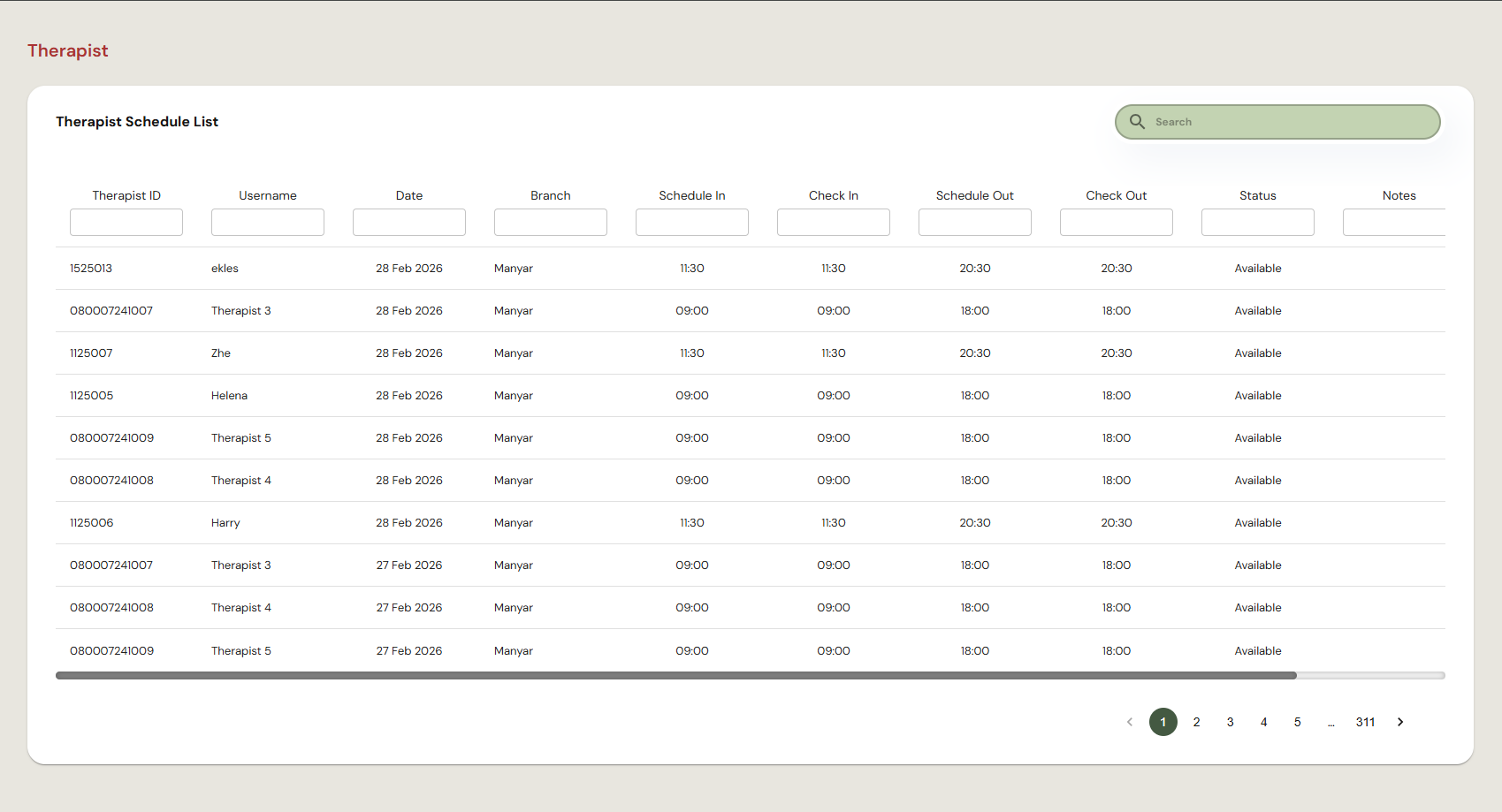This screenshot has width=1502, height=812.
Task: Click Branch Manyar in ekles row
Action: (514, 269)
